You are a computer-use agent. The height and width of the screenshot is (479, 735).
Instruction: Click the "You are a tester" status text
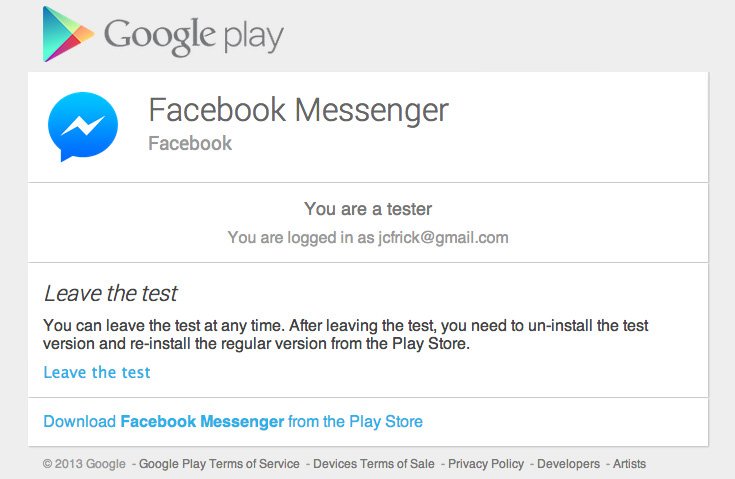point(368,209)
